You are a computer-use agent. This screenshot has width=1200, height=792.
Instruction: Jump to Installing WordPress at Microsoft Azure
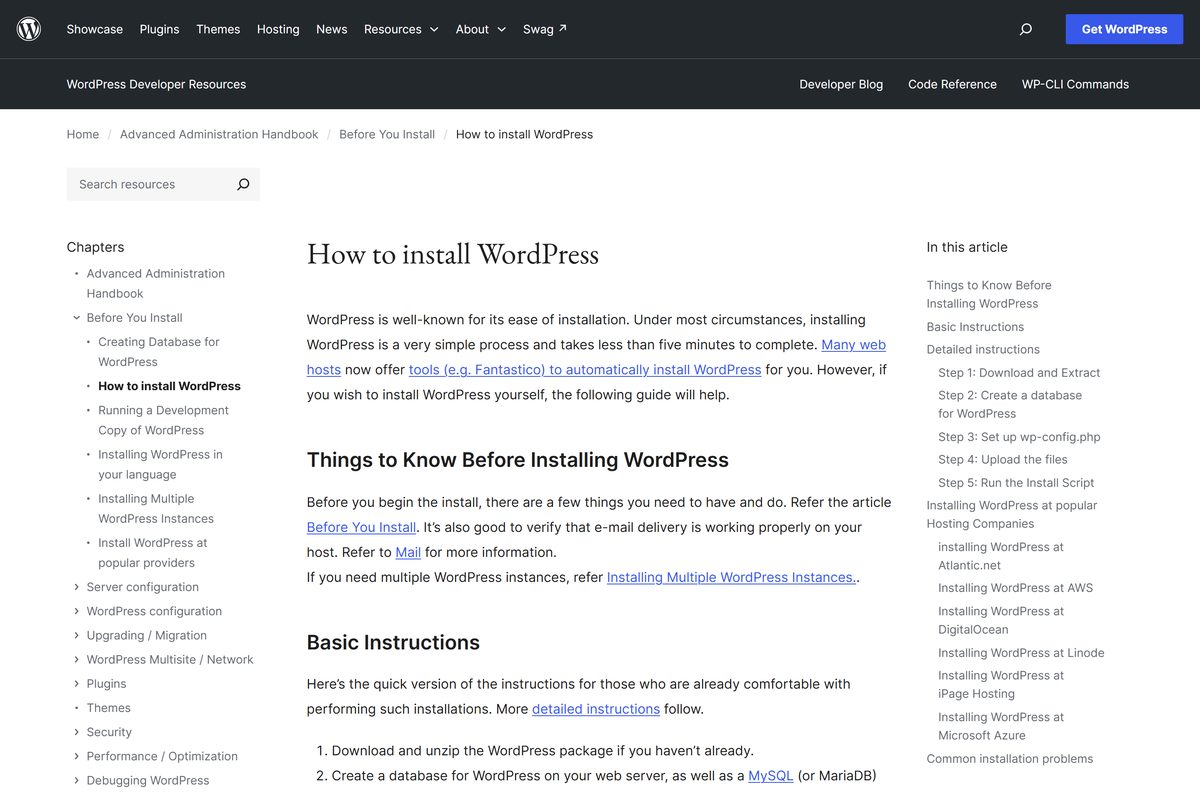click(1001, 726)
